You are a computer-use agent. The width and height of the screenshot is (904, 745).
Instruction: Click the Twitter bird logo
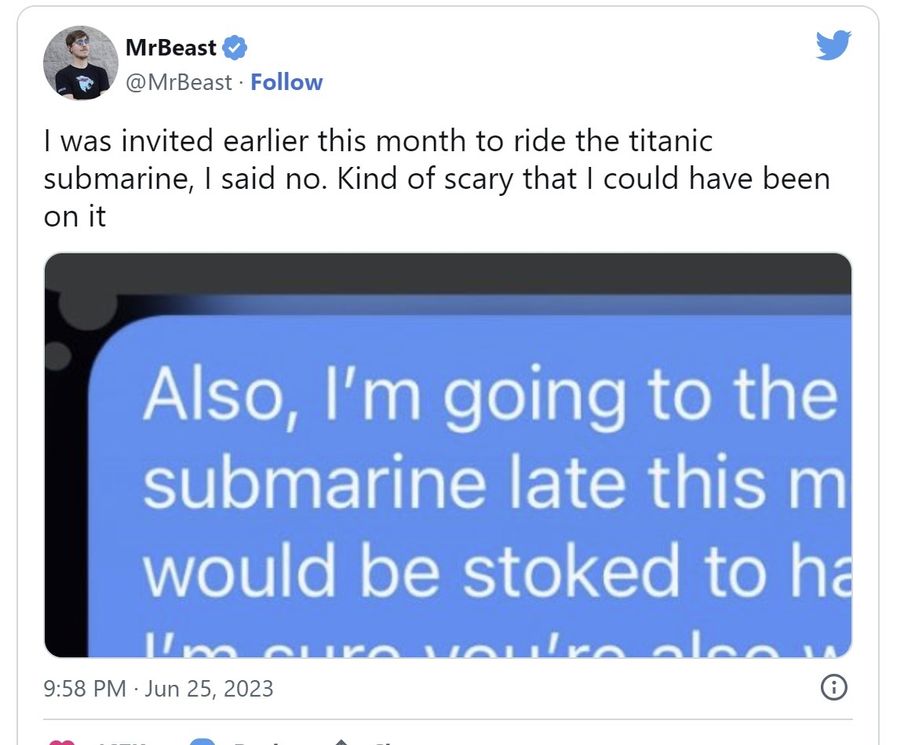(833, 44)
